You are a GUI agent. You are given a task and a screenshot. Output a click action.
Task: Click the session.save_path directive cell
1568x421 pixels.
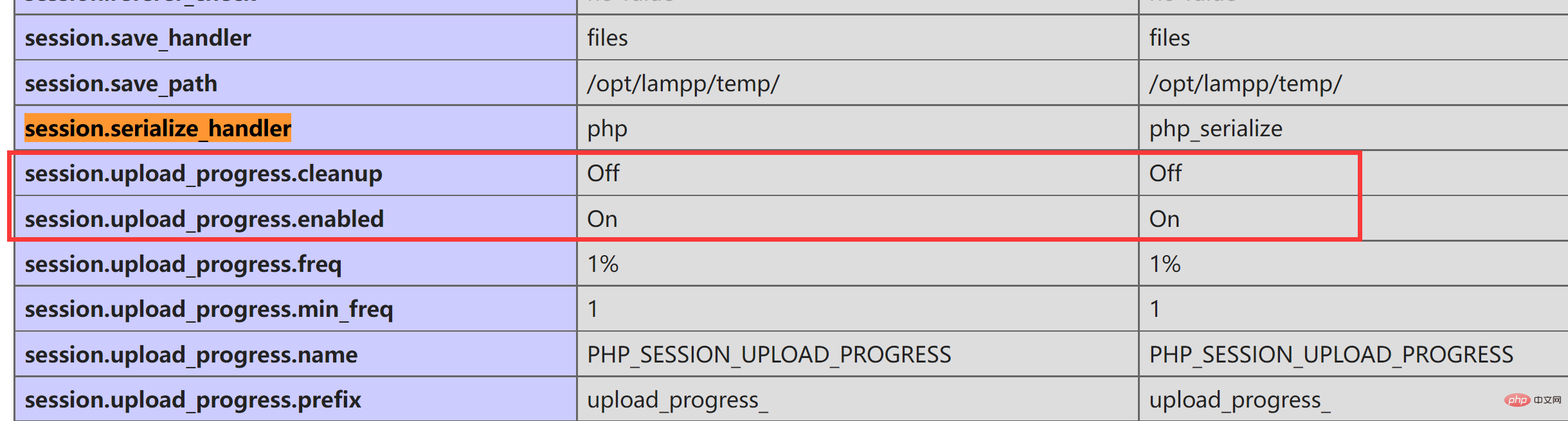[x=296, y=83]
